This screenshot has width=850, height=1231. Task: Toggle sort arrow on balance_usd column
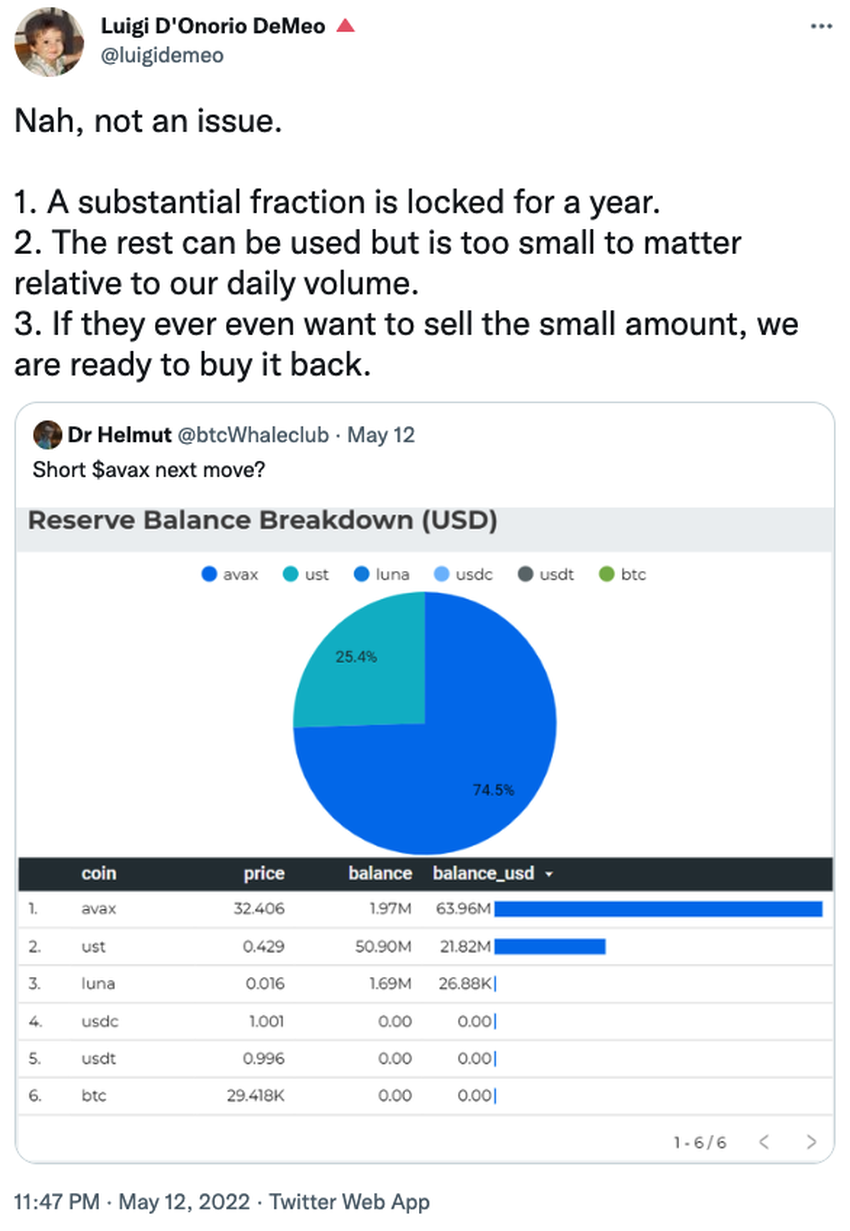pyautogui.click(x=549, y=874)
